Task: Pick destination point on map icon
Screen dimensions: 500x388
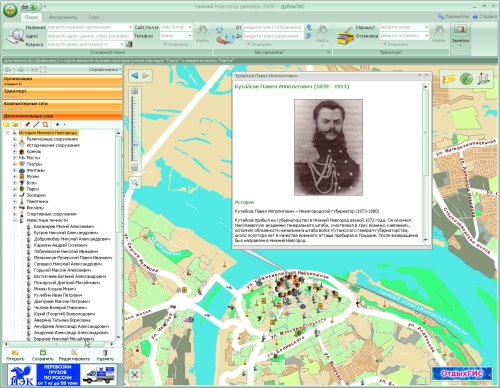Action: 309,35
